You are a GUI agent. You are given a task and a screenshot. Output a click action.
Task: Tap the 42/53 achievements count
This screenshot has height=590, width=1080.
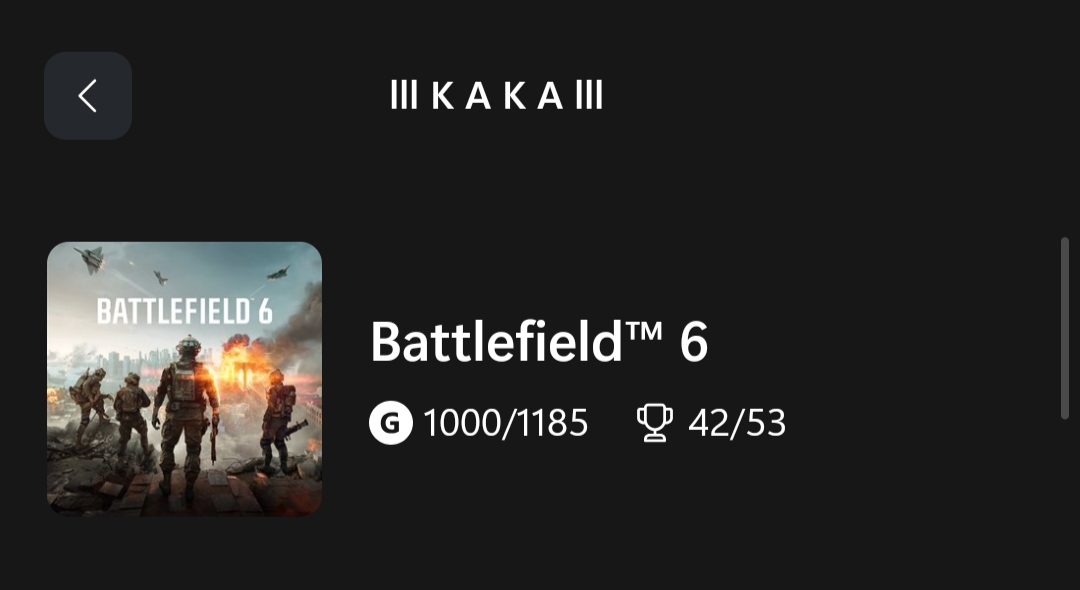pyautogui.click(x=737, y=423)
